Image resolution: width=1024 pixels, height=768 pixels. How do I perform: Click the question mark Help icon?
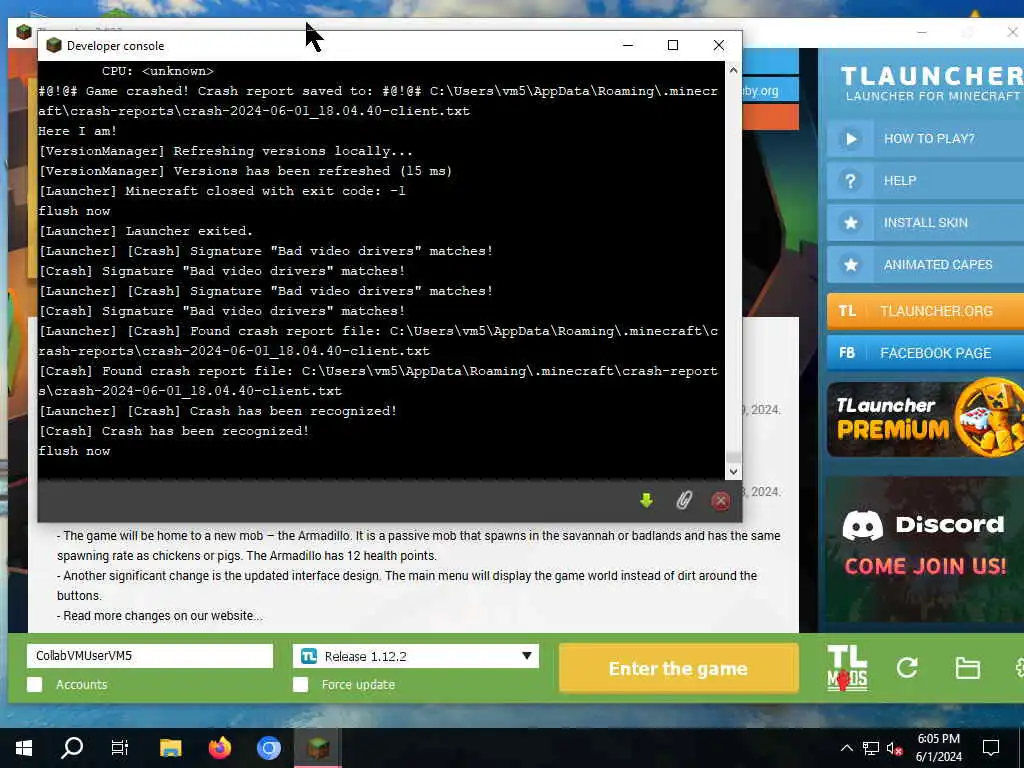pos(850,181)
